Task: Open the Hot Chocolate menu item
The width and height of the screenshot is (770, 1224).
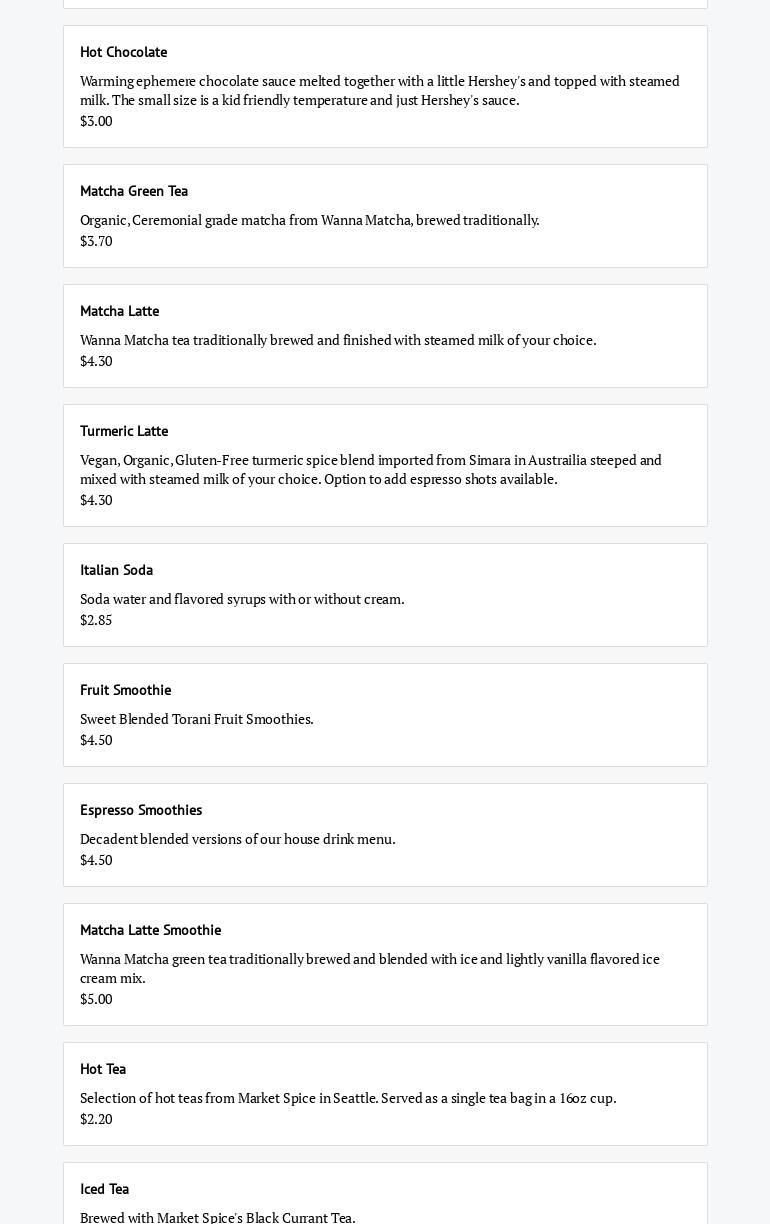Action: click(x=124, y=52)
